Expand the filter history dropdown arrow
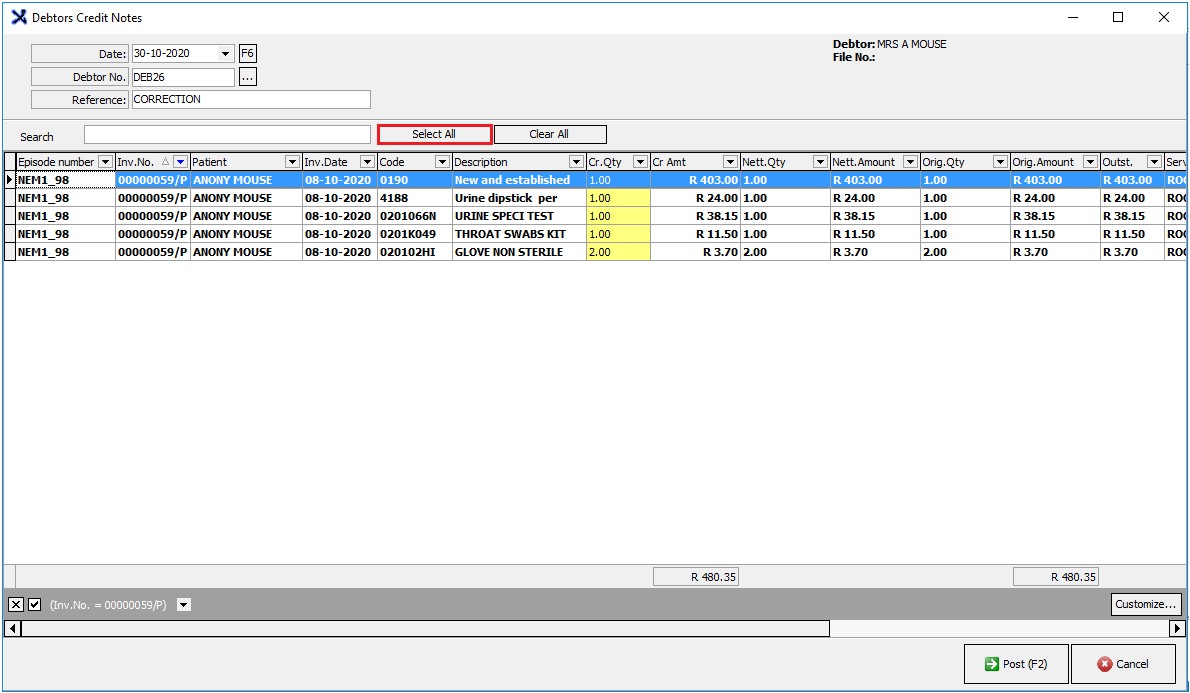The height and width of the screenshot is (693, 1190). 183,605
